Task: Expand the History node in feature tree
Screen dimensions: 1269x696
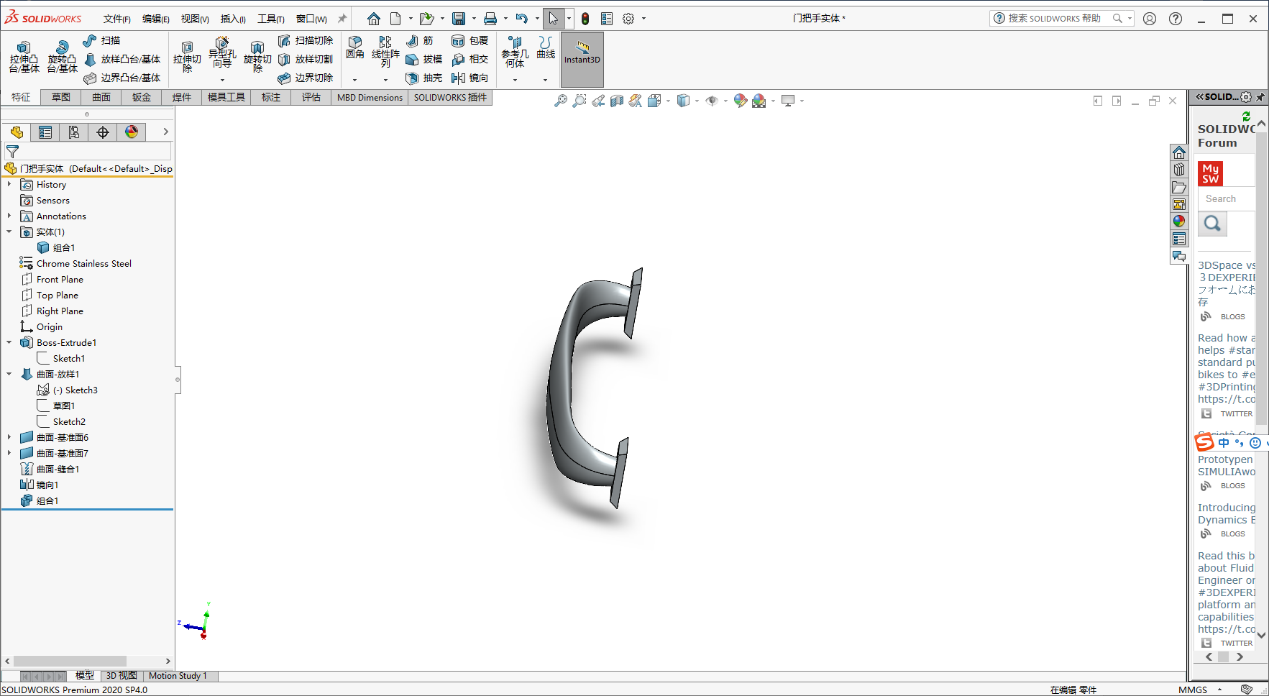Action: [x=10, y=184]
